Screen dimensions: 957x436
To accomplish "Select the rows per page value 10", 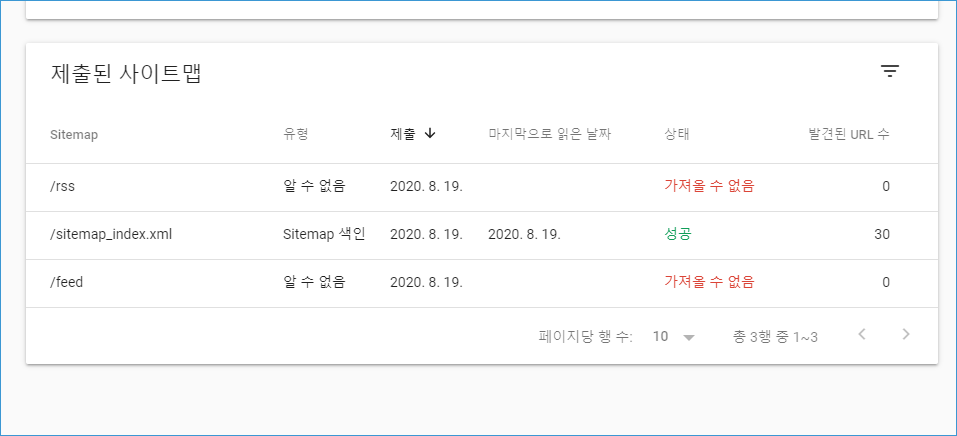I will [660, 336].
